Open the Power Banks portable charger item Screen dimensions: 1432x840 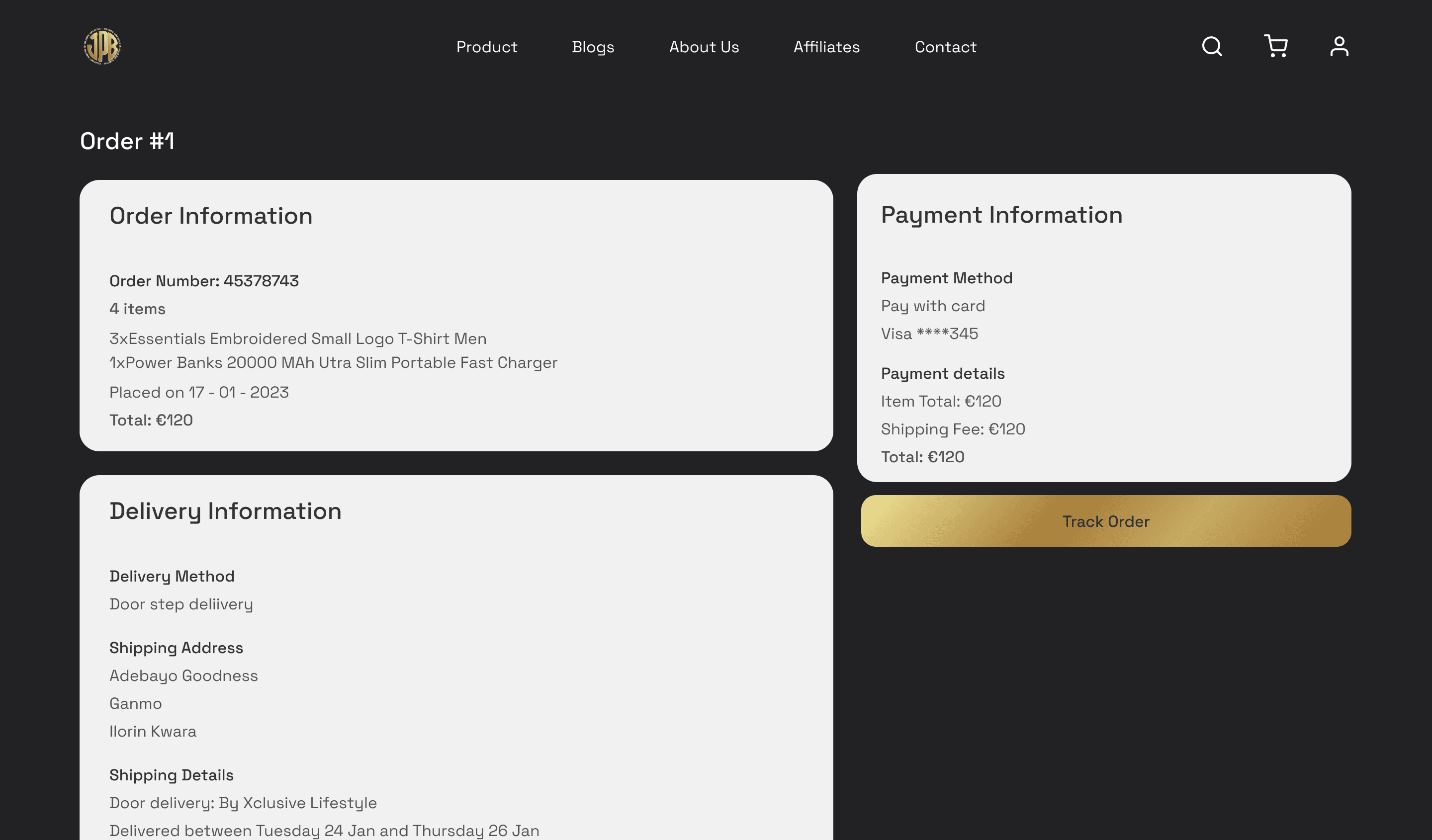point(334,362)
